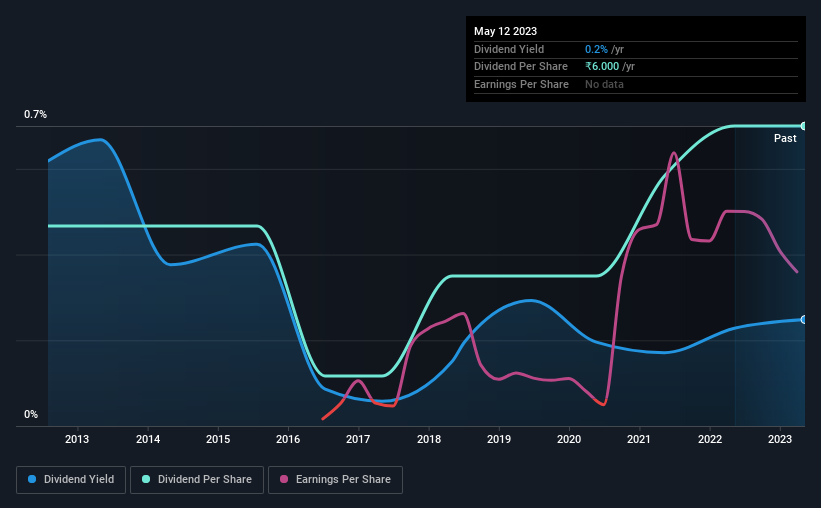Click the 0.2% dividend yield value
Screen dimensions: 821x508
click(596, 49)
